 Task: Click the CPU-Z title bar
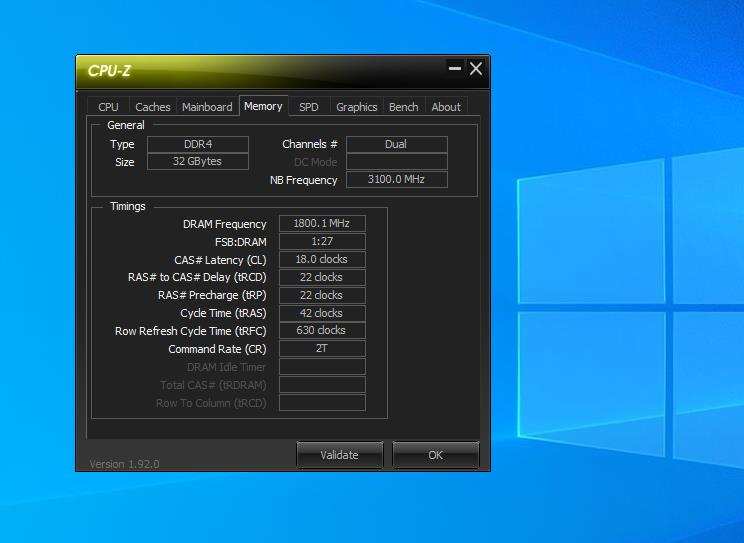click(261, 71)
